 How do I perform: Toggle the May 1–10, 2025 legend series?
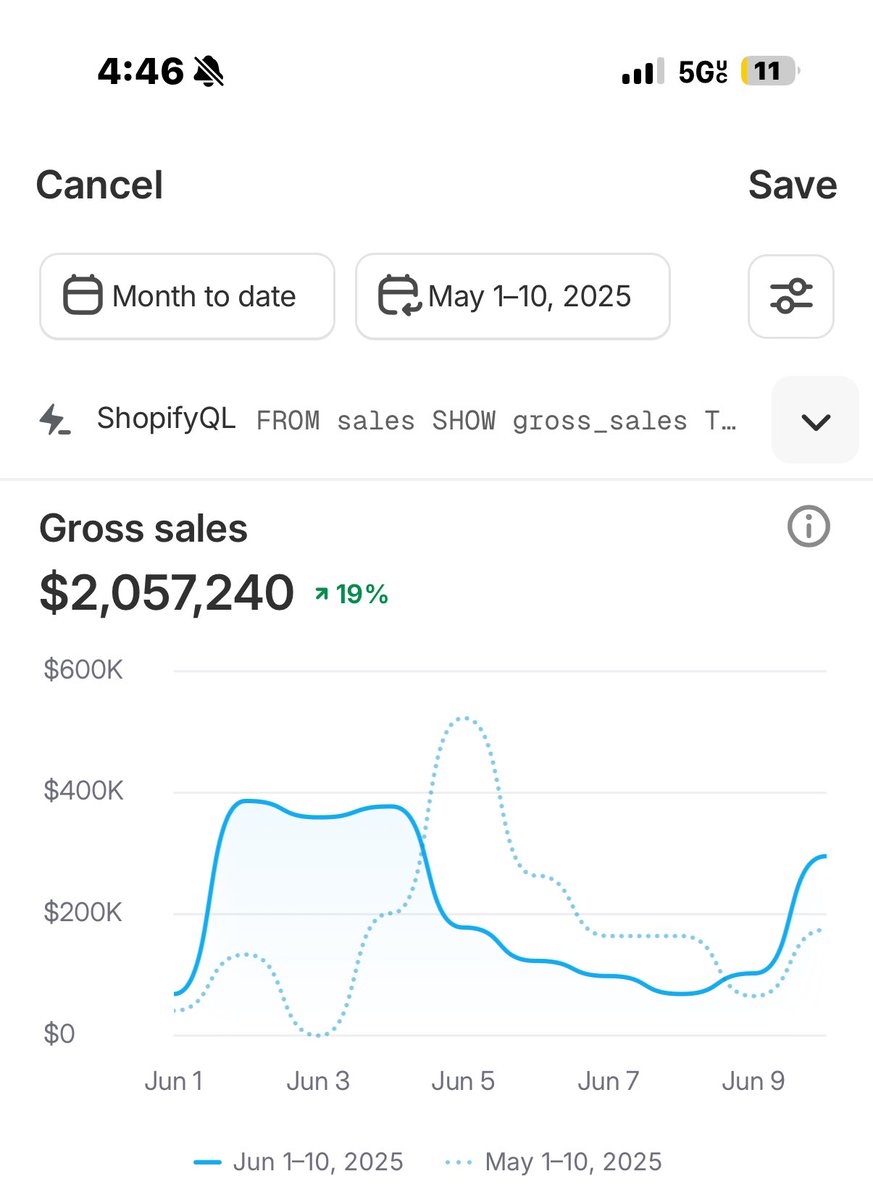tap(551, 1162)
